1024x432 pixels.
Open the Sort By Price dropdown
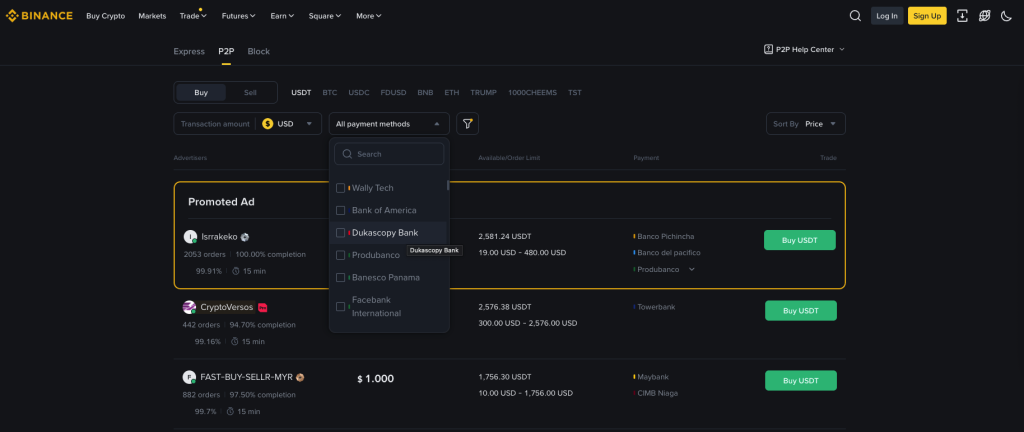pyautogui.click(x=806, y=123)
